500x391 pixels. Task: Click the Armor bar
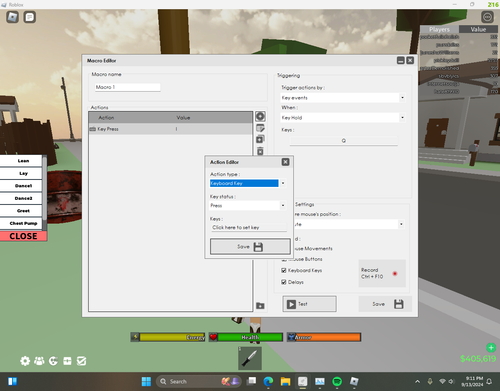click(324, 337)
